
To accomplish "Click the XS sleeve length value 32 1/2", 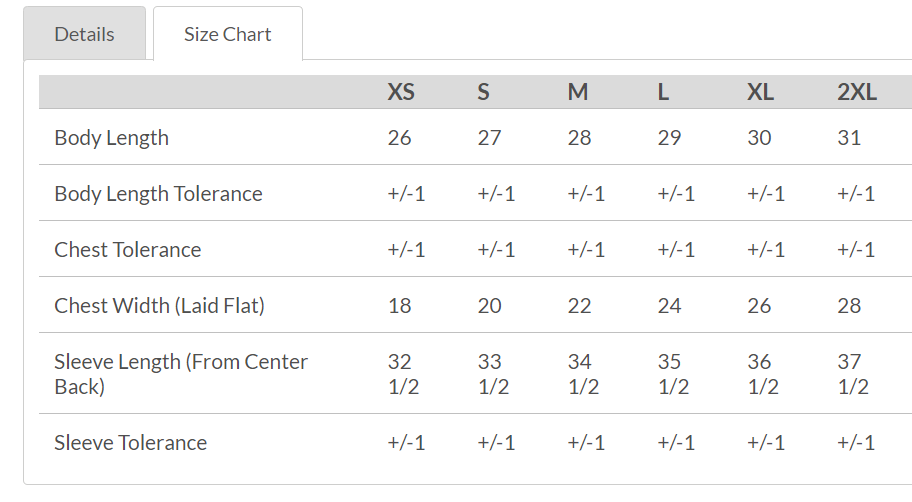I will tap(403, 374).
